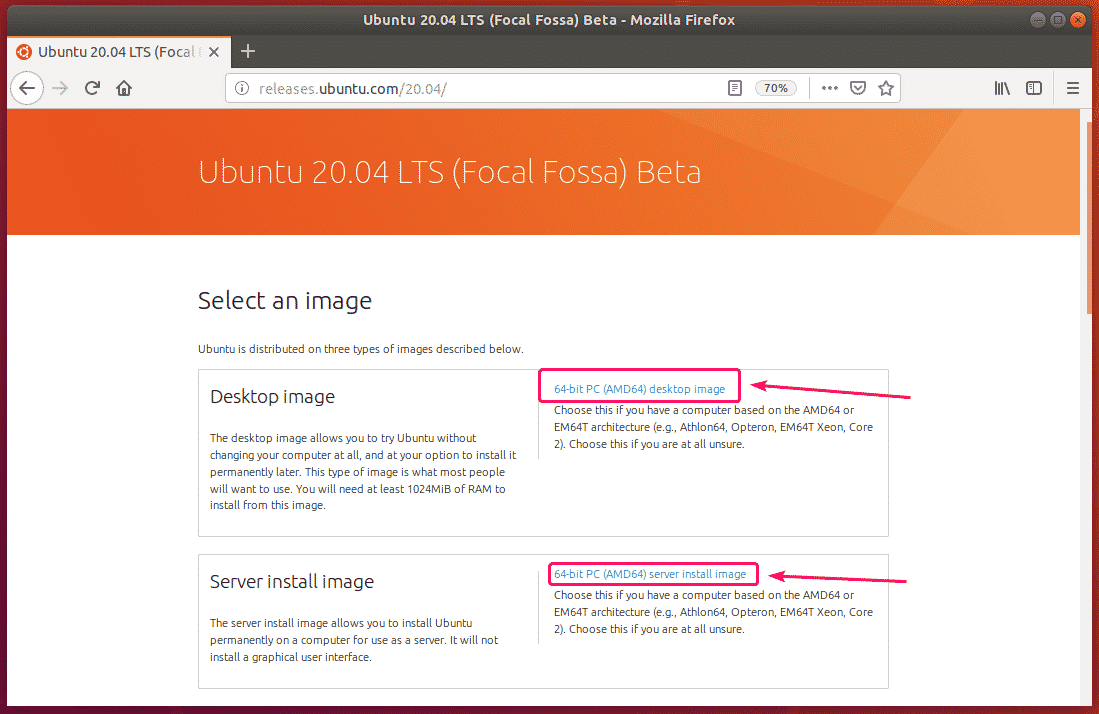1099x714 pixels.
Task: Click 'The server install image allows you' paragraph
Action: [x=354, y=640]
